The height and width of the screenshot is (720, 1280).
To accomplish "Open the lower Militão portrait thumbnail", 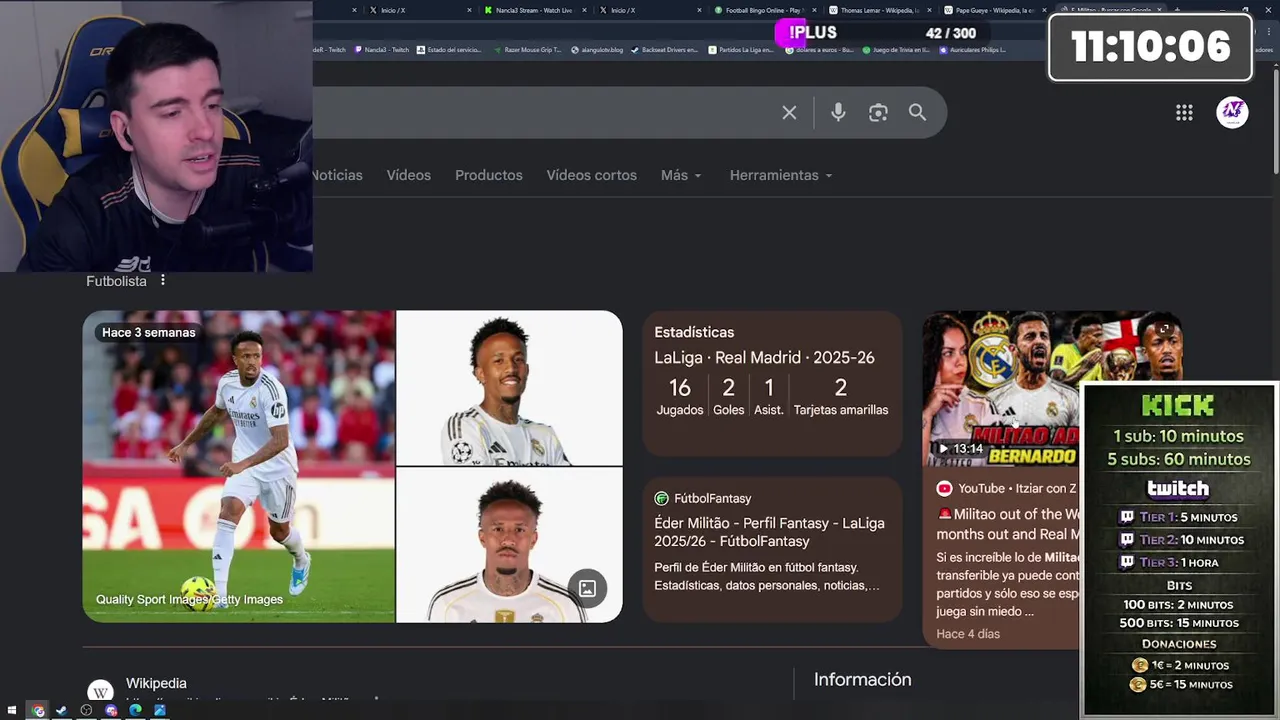I will pos(509,545).
